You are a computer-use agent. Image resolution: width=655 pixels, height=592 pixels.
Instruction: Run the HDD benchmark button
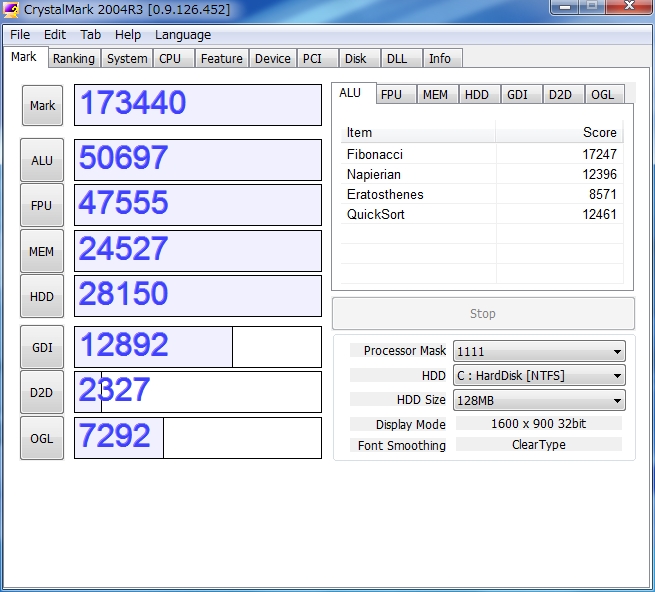pos(42,296)
